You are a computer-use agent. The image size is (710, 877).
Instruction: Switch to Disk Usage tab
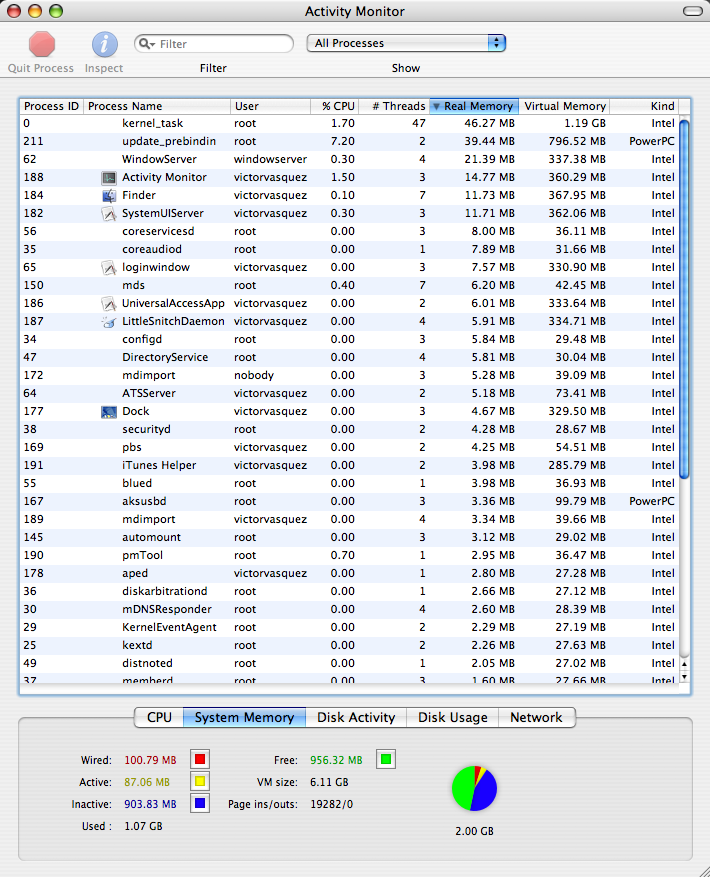tap(453, 718)
